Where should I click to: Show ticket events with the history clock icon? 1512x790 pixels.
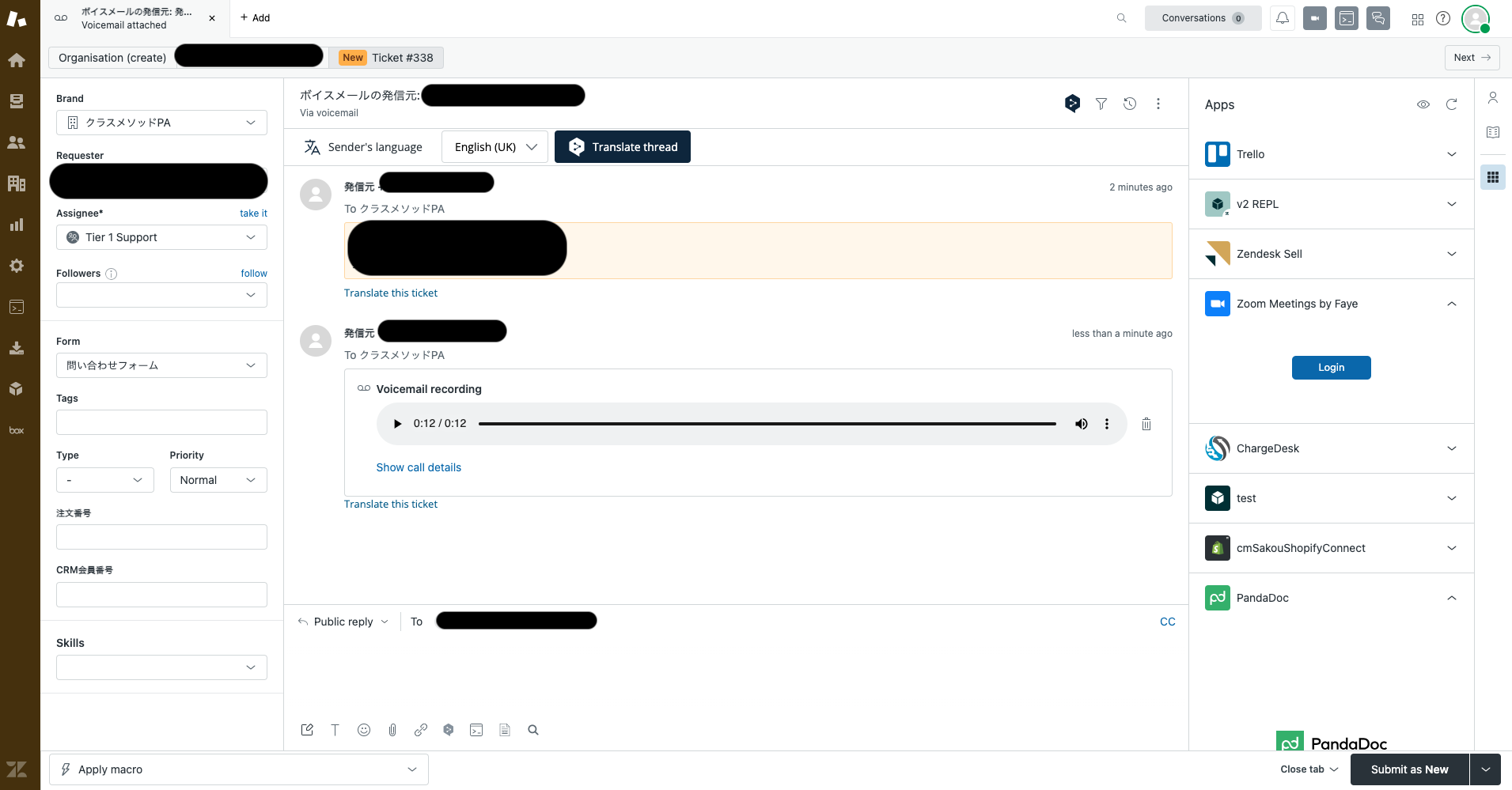1129,104
